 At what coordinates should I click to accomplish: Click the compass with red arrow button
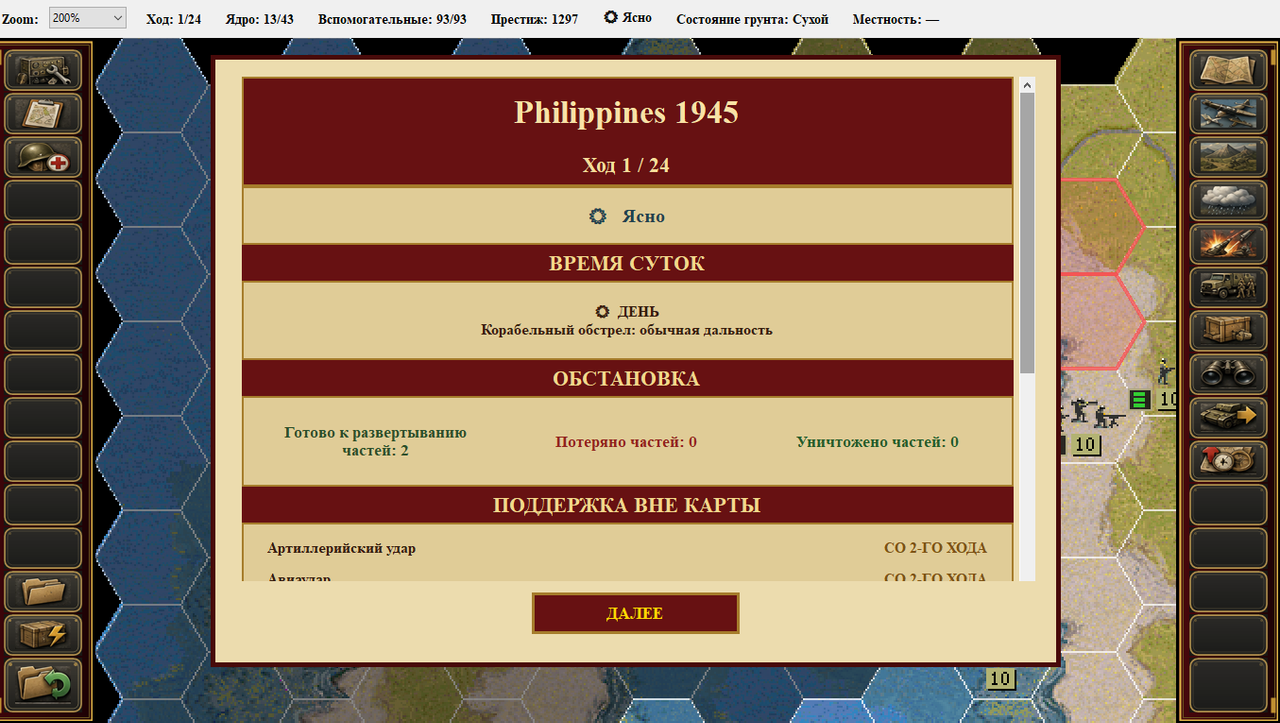(1227, 461)
